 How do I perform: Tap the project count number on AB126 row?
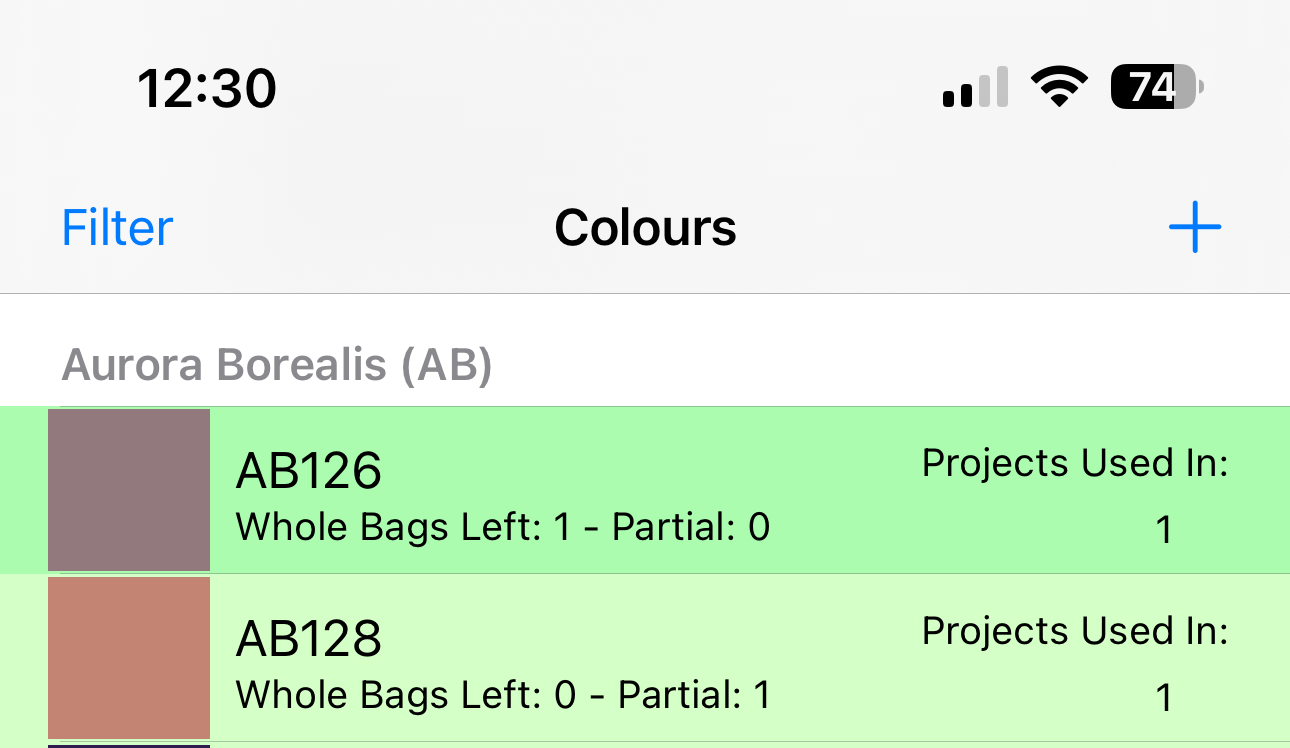[1164, 530]
